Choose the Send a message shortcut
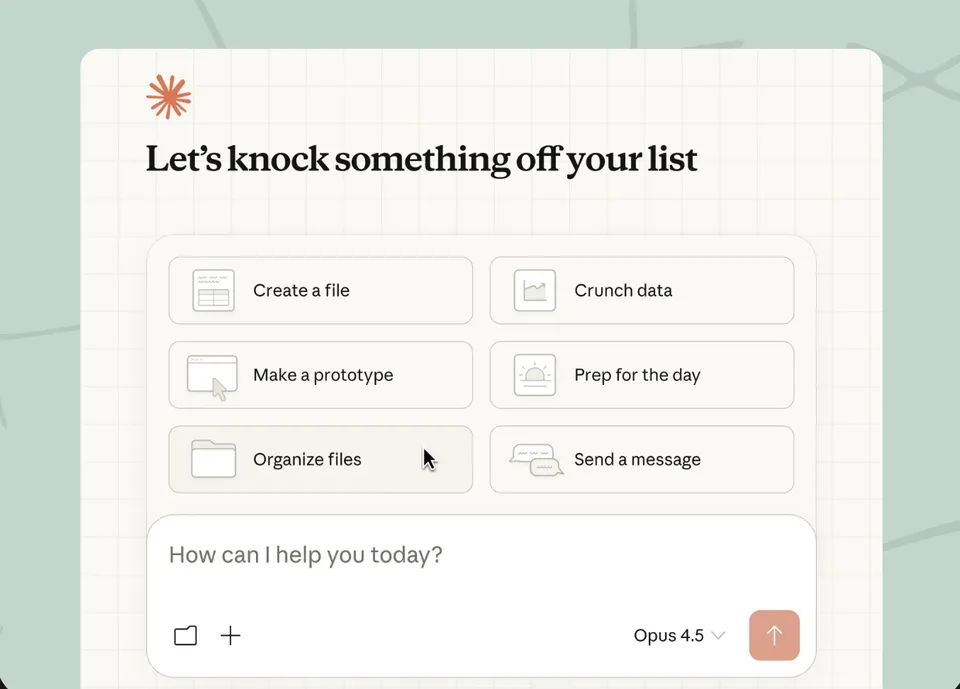960x689 pixels. pos(641,460)
